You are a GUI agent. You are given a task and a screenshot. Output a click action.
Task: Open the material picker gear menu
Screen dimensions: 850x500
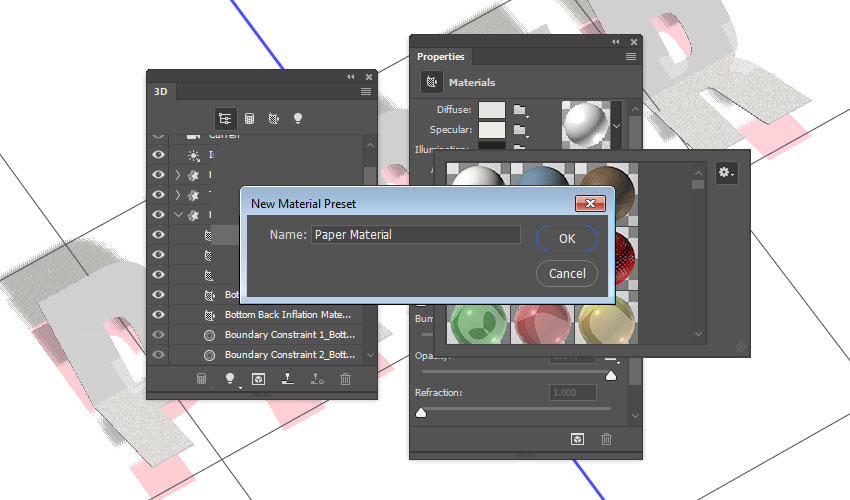(726, 173)
